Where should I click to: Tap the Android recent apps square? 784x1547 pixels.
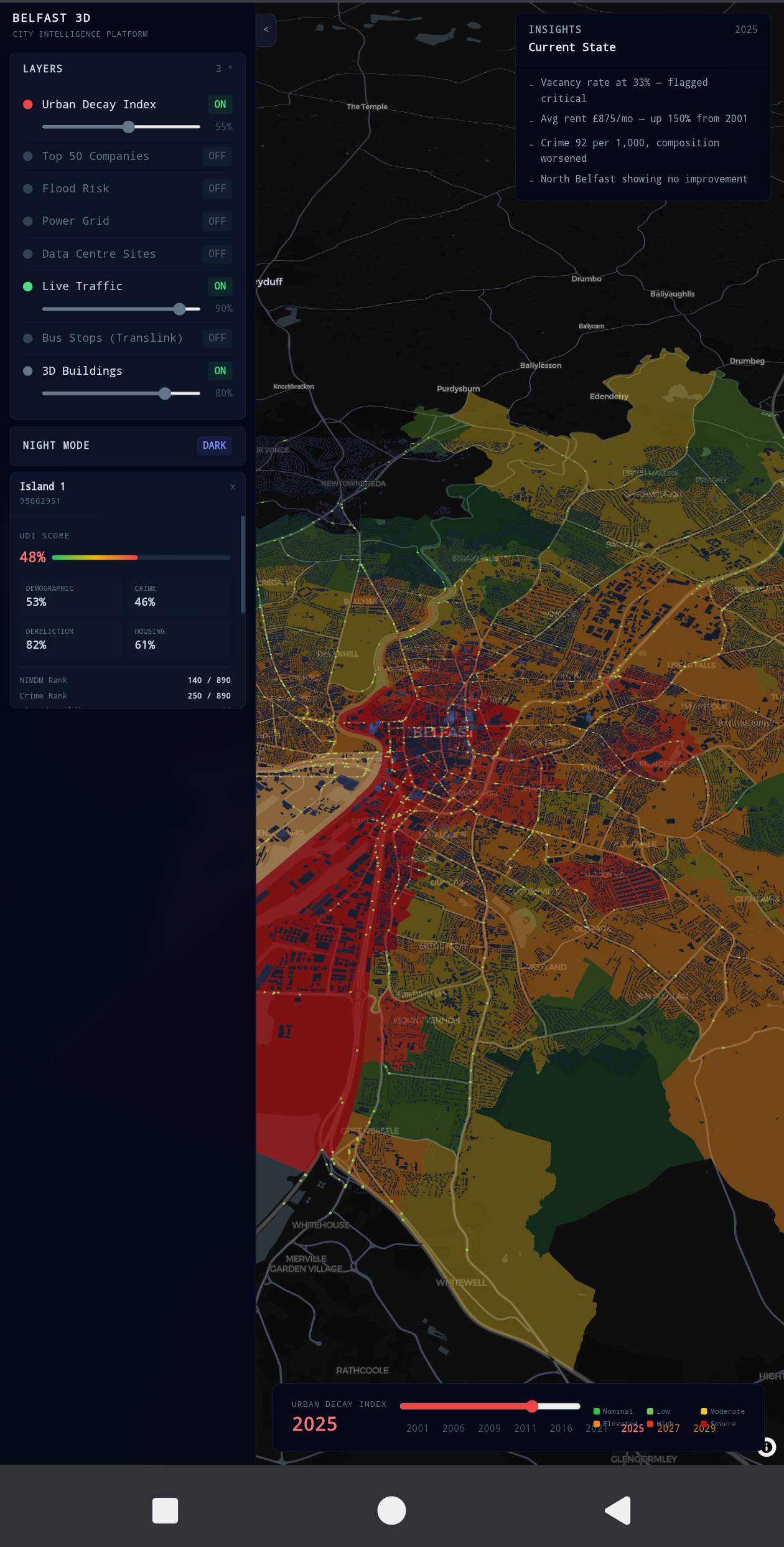pyautogui.click(x=166, y=1510)
